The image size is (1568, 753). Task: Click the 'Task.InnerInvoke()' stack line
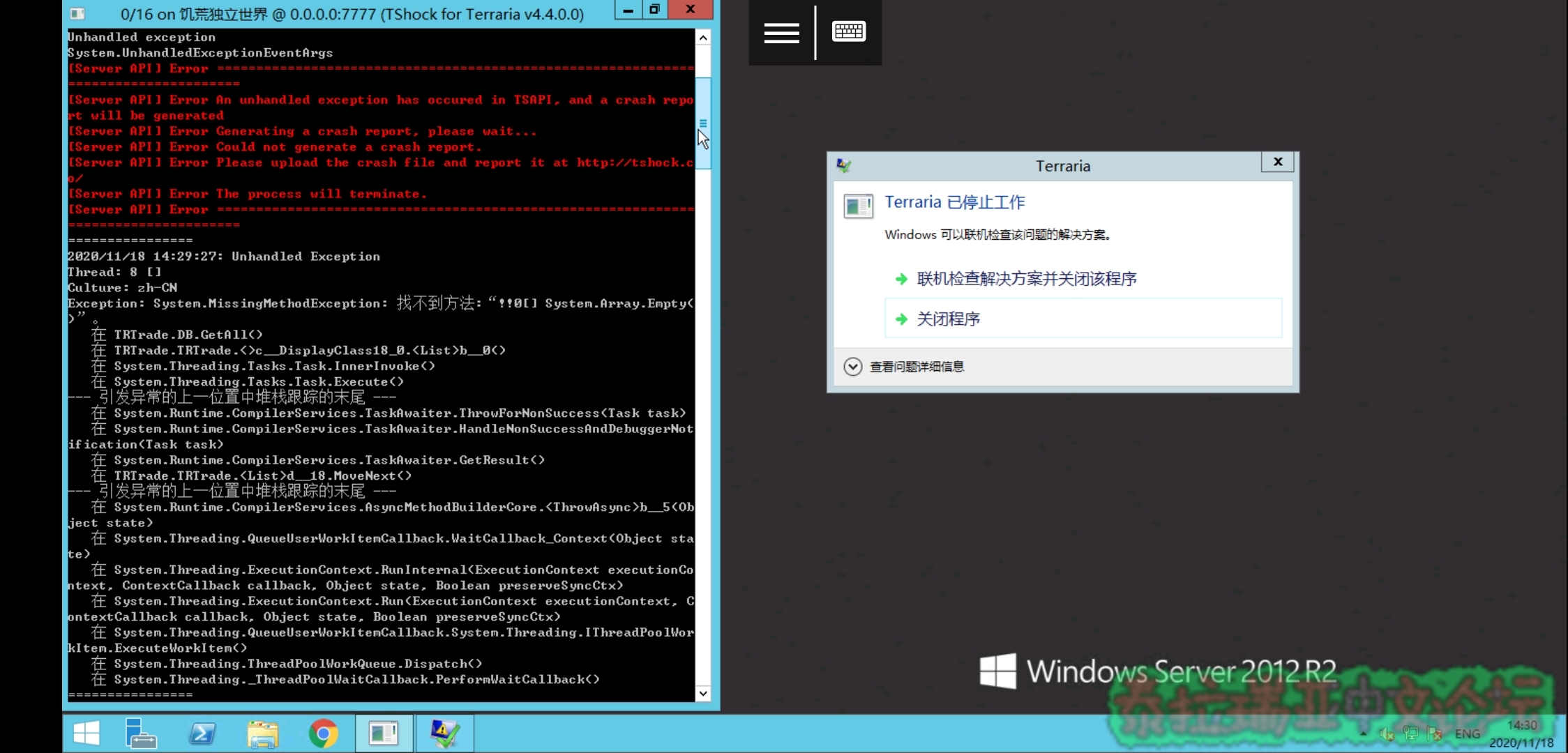coord(263,366)
